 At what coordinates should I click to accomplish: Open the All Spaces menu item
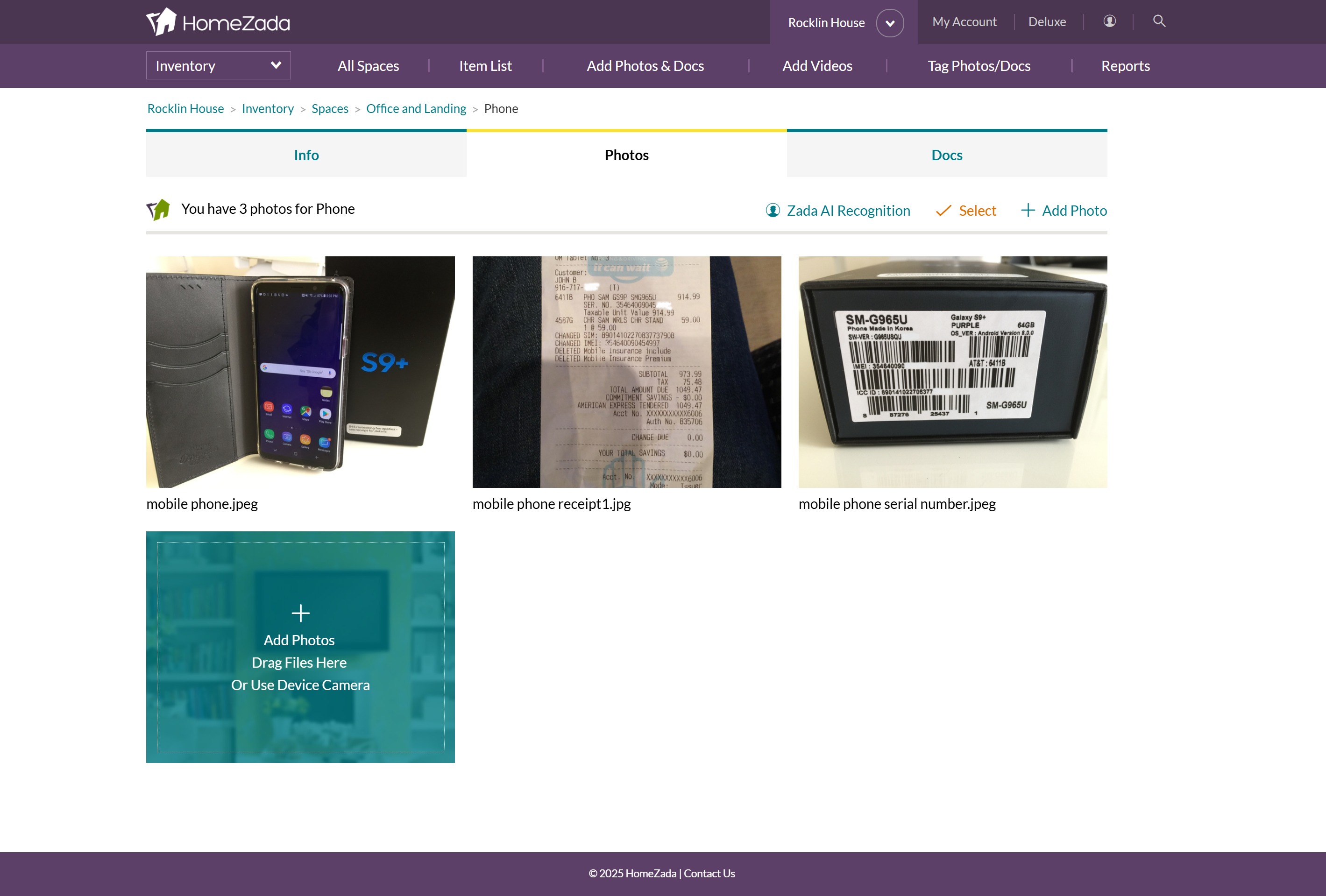(368, 65)
